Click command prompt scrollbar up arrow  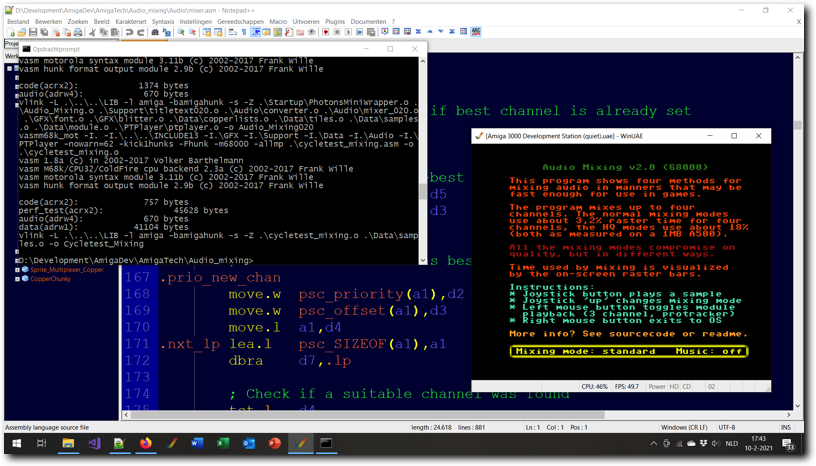point(423,61)
